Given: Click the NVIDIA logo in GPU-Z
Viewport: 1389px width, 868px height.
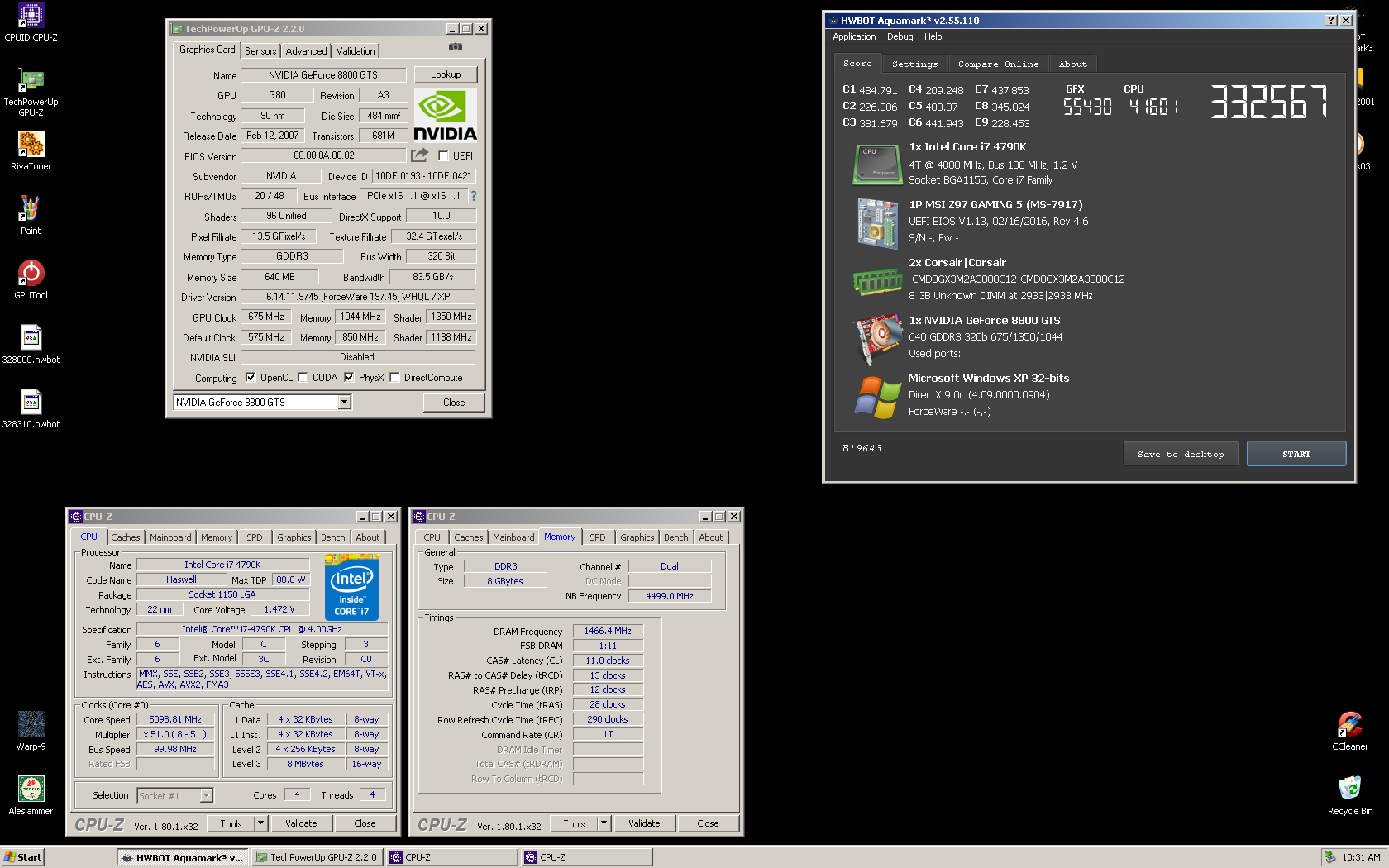Looking at the screenshot, I should pos(445,116).
